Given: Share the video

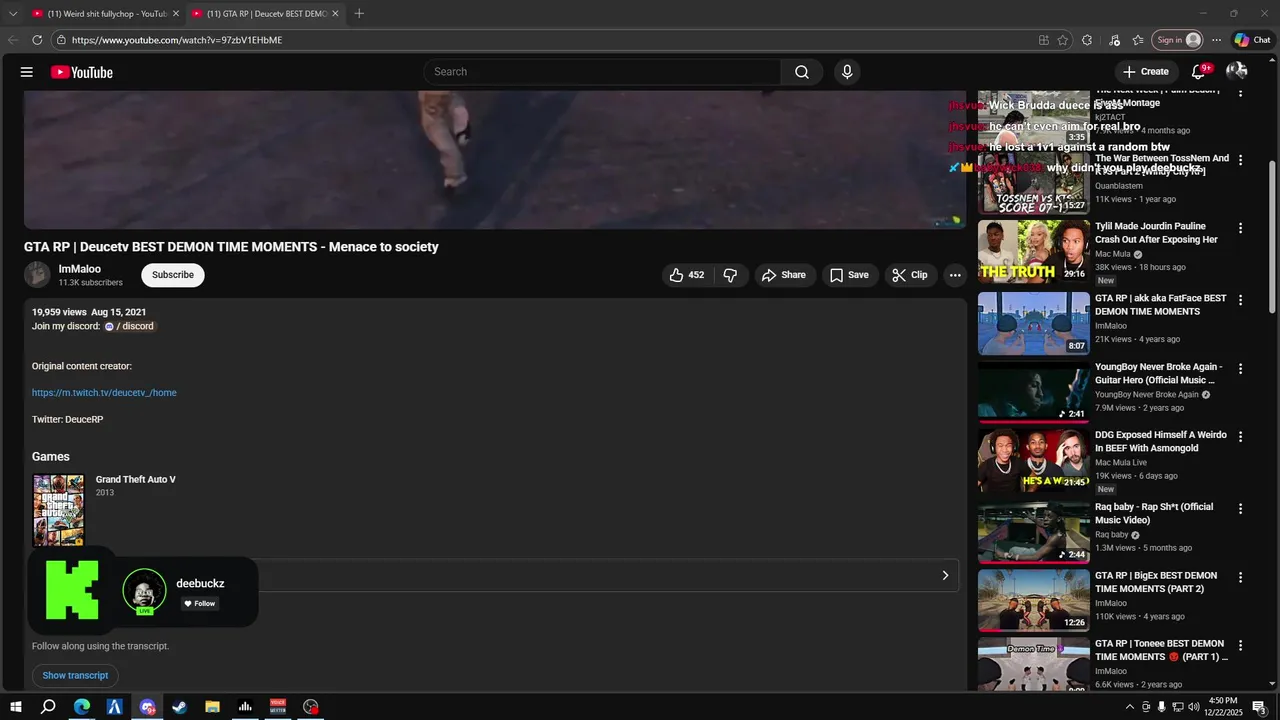Looking at the screenshot, I should point(783,275).
